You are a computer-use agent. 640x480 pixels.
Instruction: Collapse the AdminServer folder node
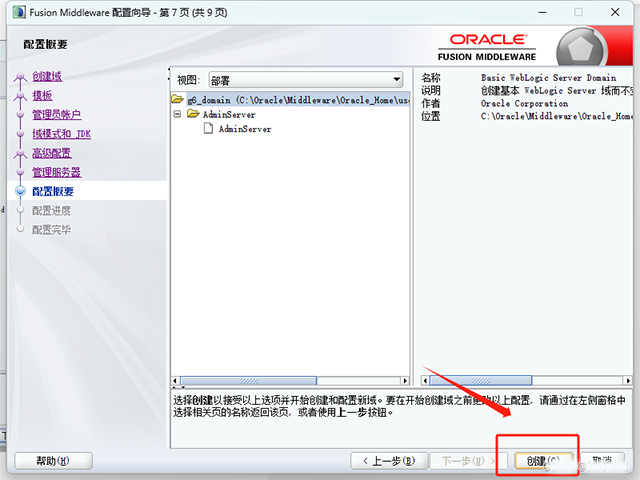tap(177, 114)
